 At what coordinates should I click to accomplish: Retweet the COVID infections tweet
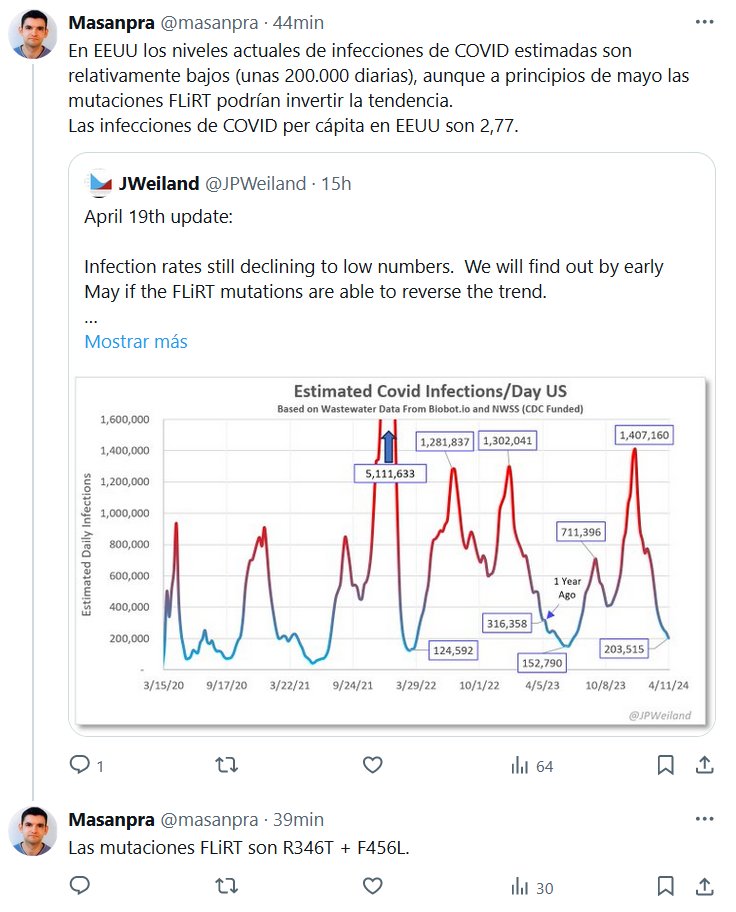[x=227, y=765]
